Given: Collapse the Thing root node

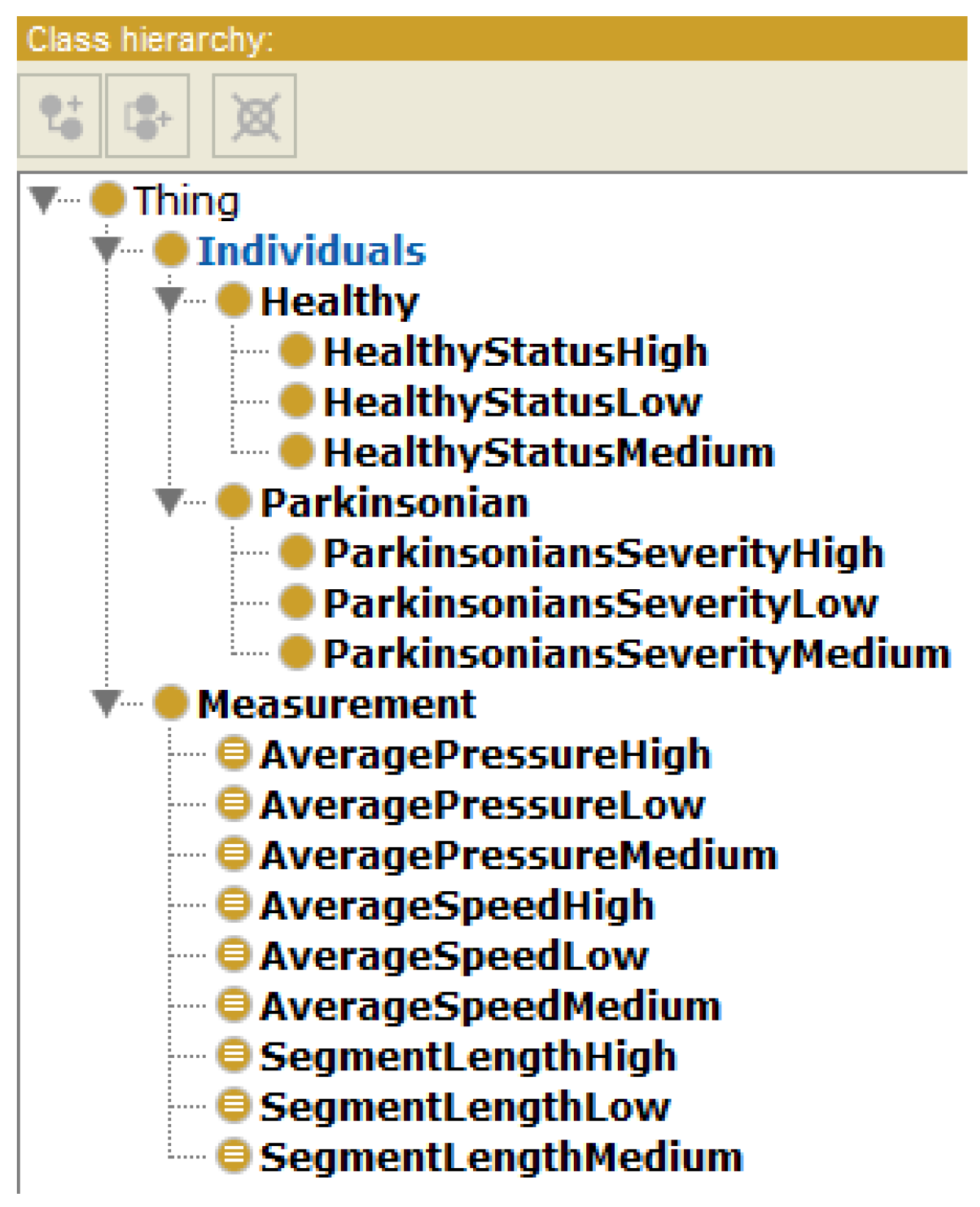Looking at the screenshot, I should pos(43,200).
